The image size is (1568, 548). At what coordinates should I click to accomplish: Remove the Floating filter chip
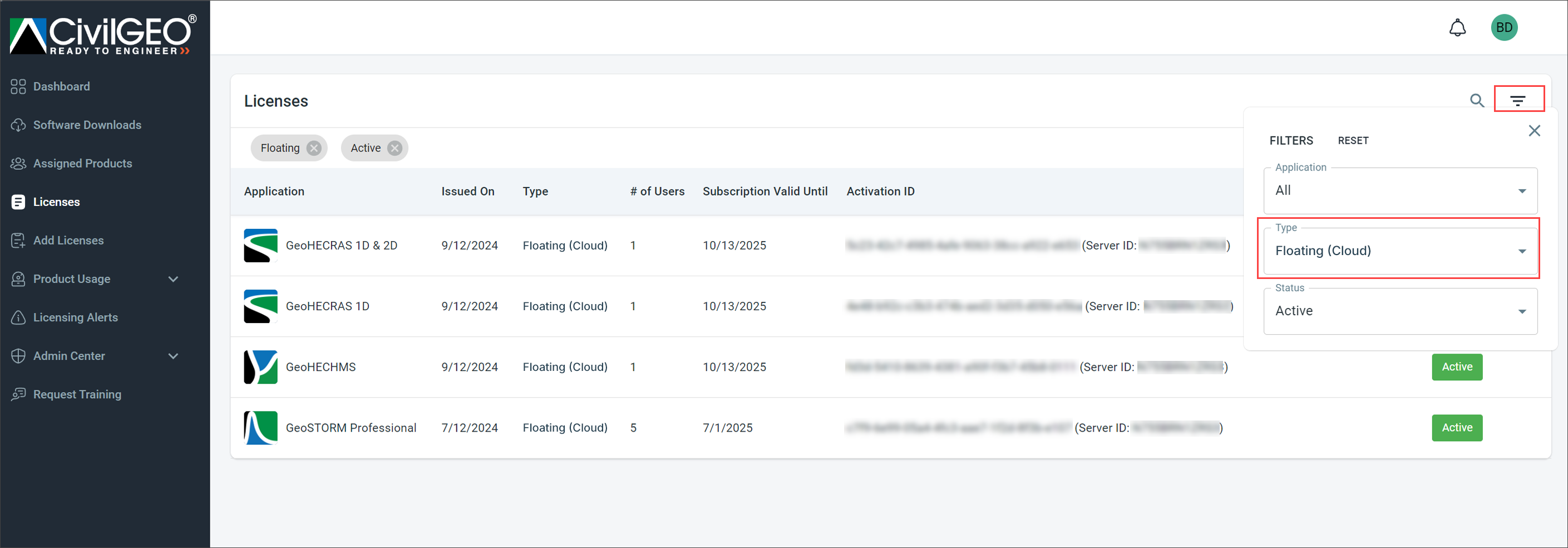point(313,148)
